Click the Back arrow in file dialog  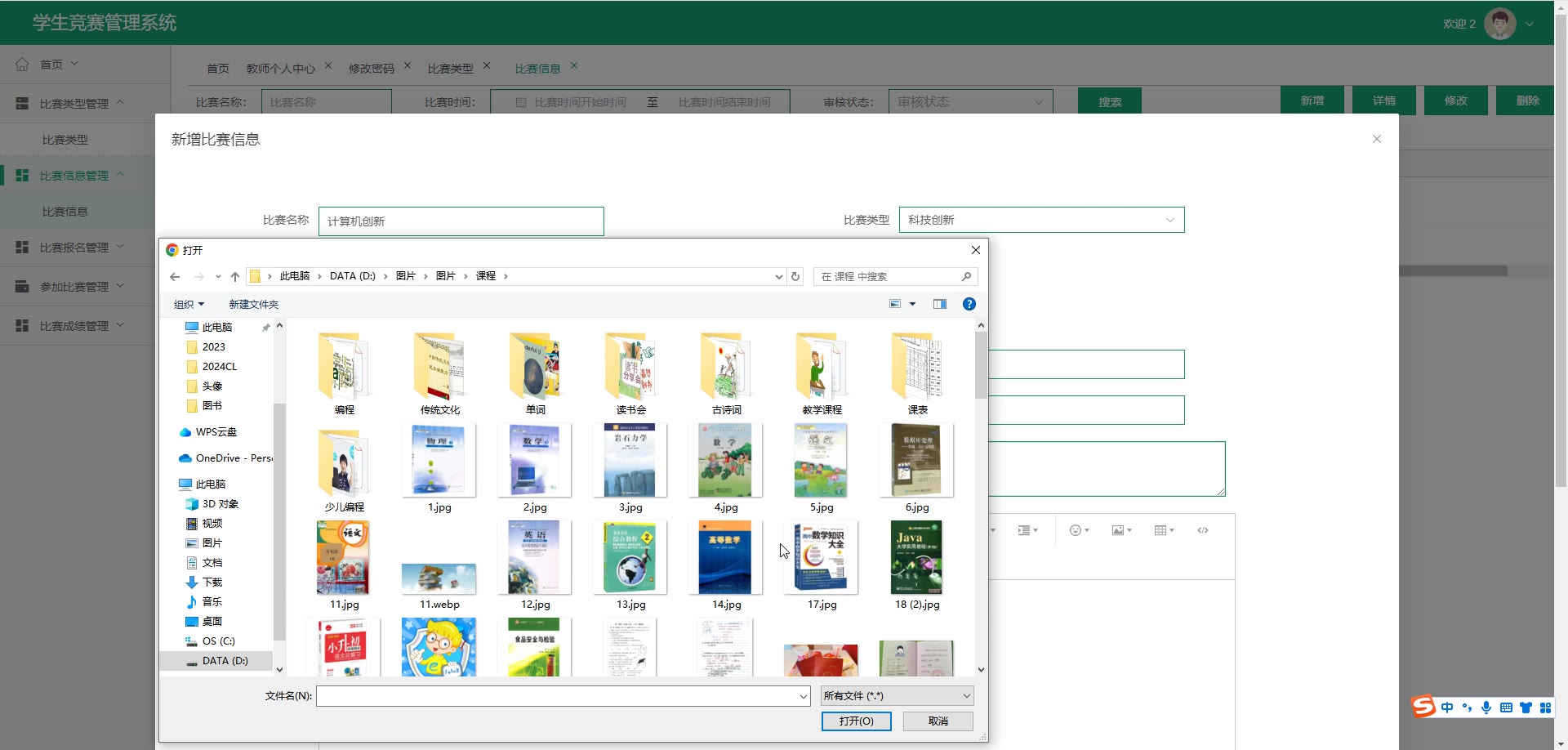tap(175, 277)
